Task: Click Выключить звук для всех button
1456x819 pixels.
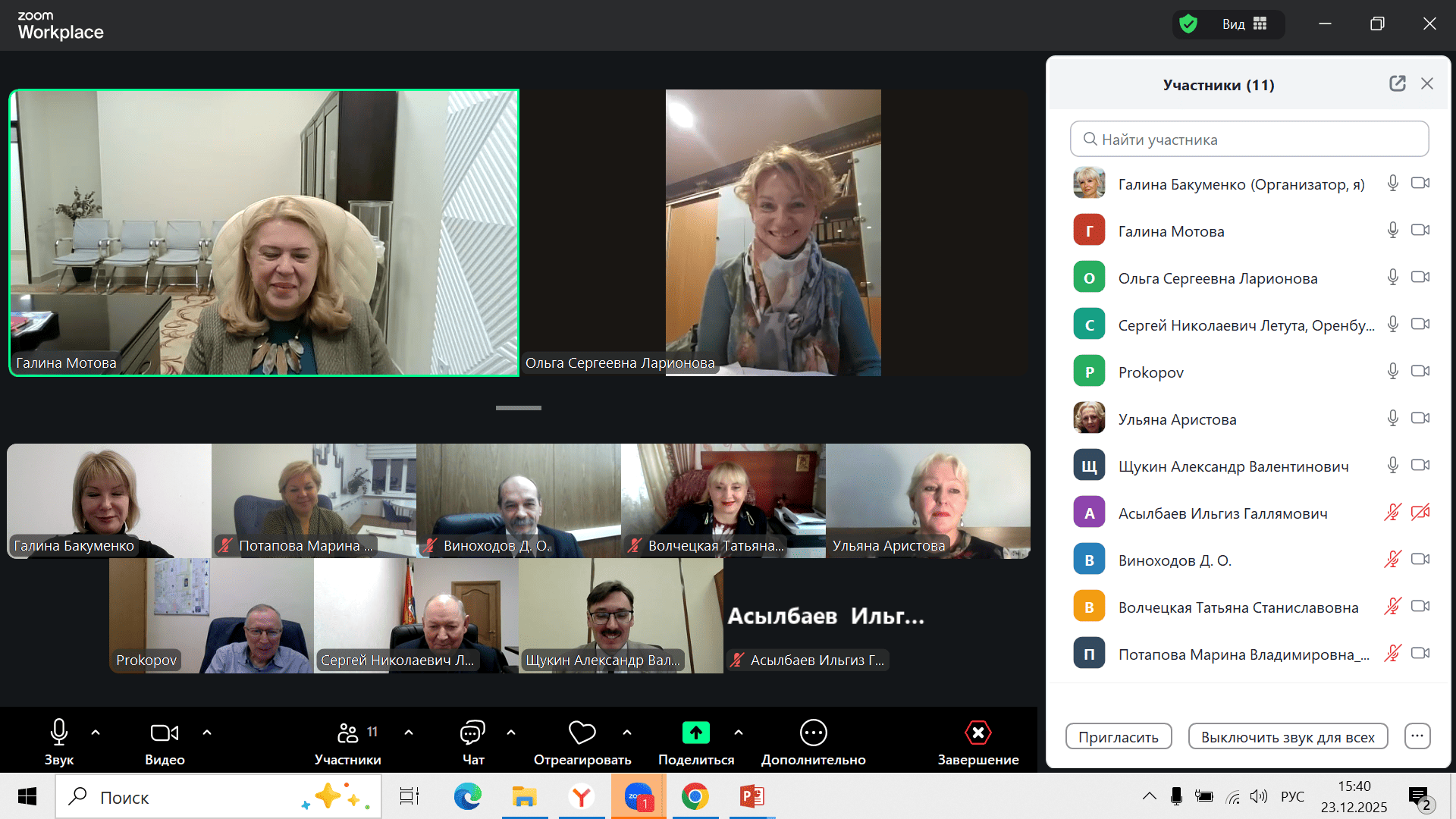Action: coord(1287,737)
